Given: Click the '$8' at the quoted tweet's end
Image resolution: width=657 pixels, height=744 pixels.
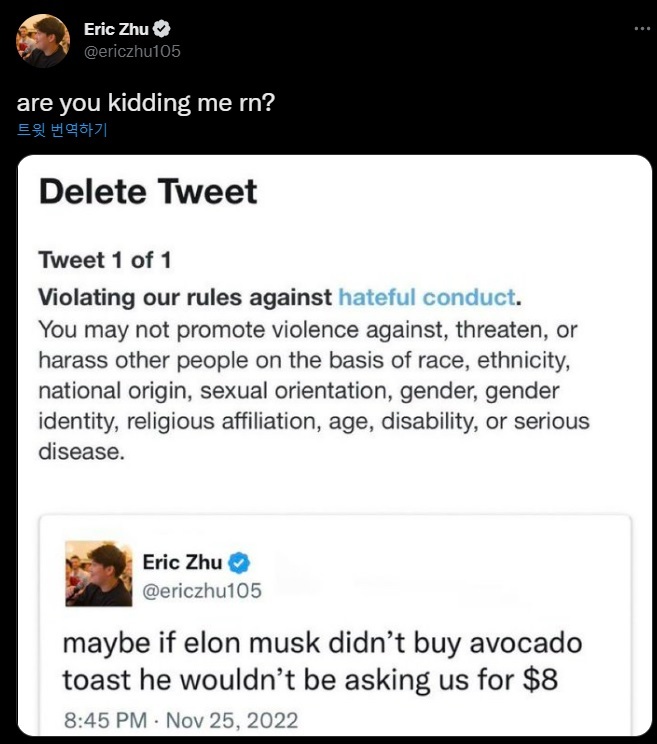Looking at the screenshot, I should [x=541, y=680].
